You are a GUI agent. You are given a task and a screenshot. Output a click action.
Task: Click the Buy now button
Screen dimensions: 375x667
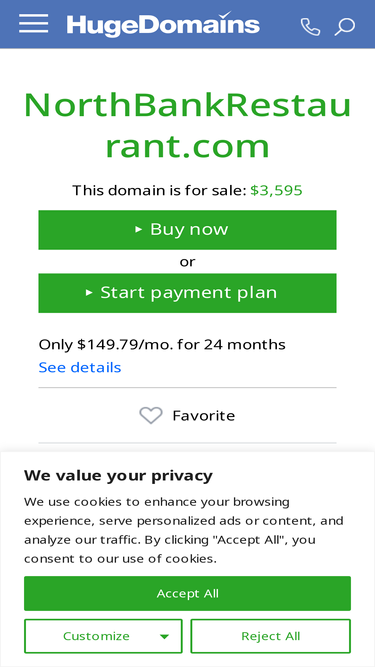(188, 230)
